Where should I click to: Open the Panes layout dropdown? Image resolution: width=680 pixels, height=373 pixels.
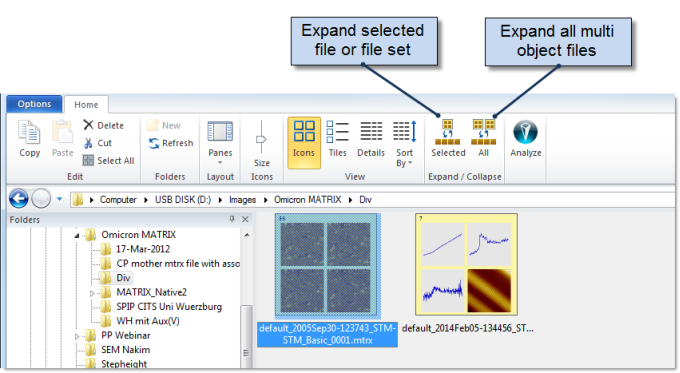point(220,143)
